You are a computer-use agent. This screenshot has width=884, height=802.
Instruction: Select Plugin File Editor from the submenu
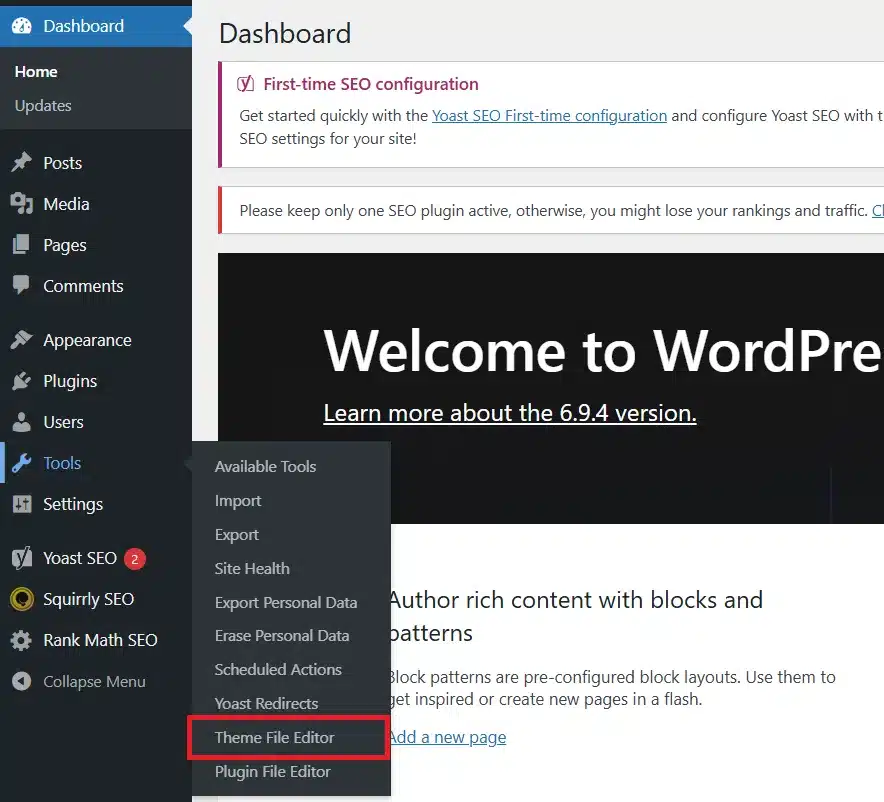270,771
